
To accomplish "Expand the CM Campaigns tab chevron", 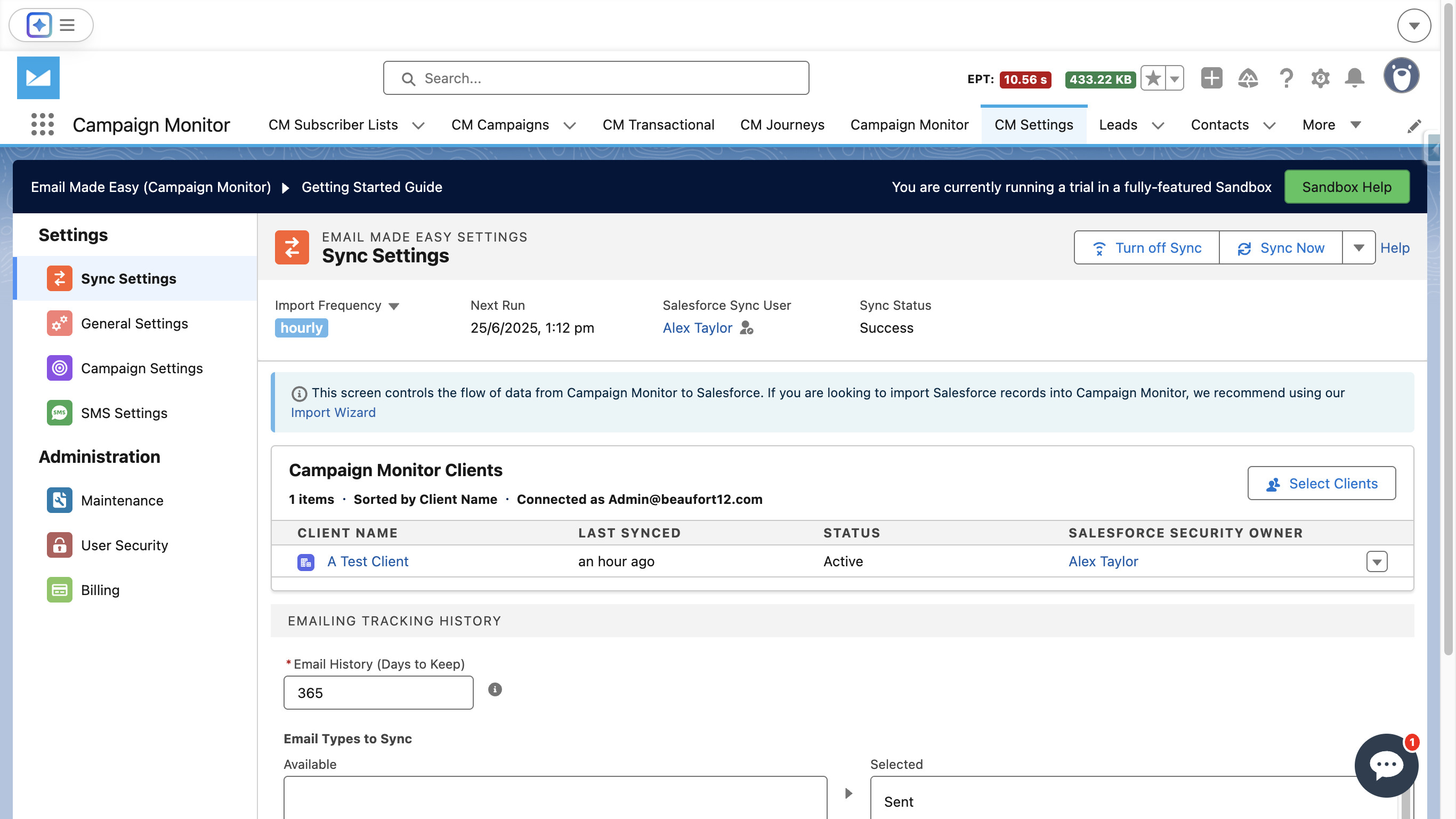I will [569, 125].
